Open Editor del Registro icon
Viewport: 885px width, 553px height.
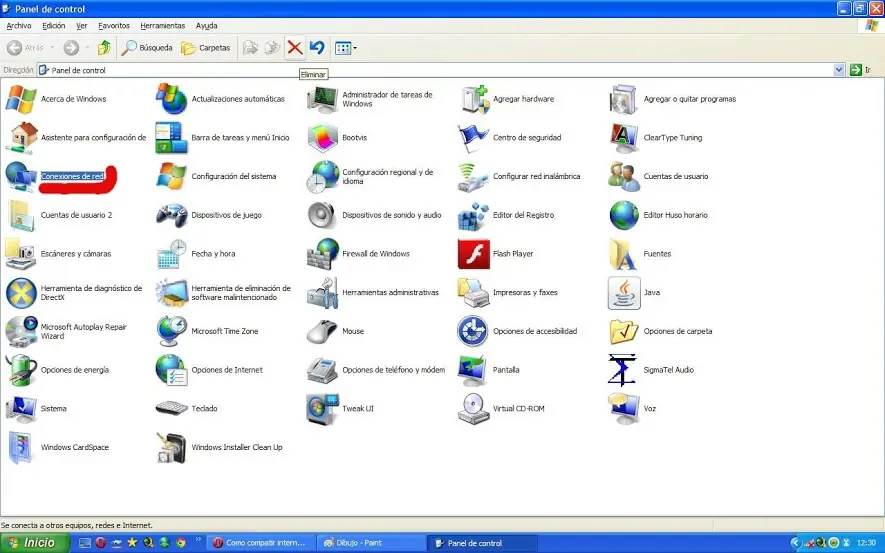point(473,215)
